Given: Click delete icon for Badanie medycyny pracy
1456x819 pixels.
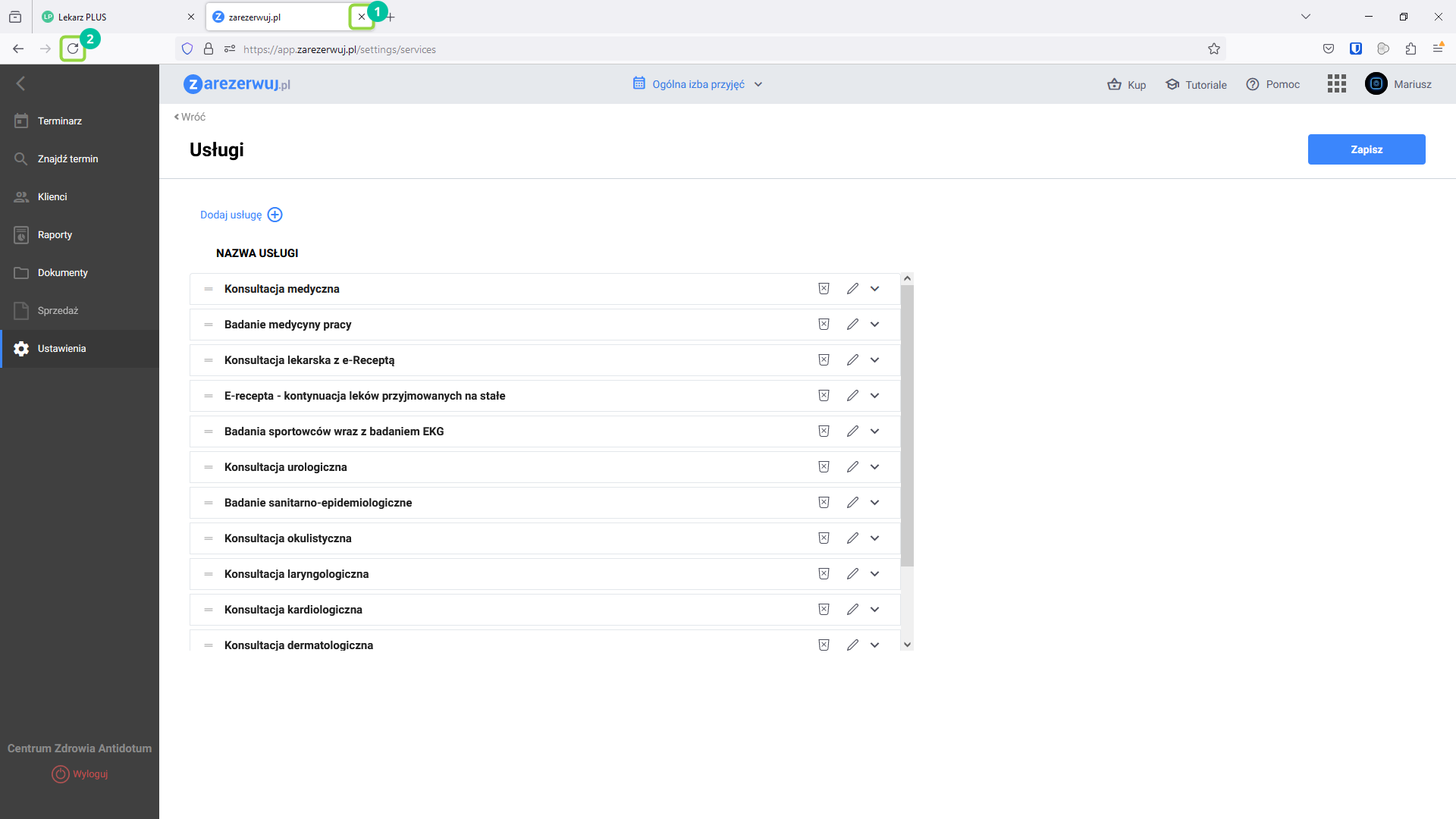Looking at the screenshot, I should pos(824,325).
